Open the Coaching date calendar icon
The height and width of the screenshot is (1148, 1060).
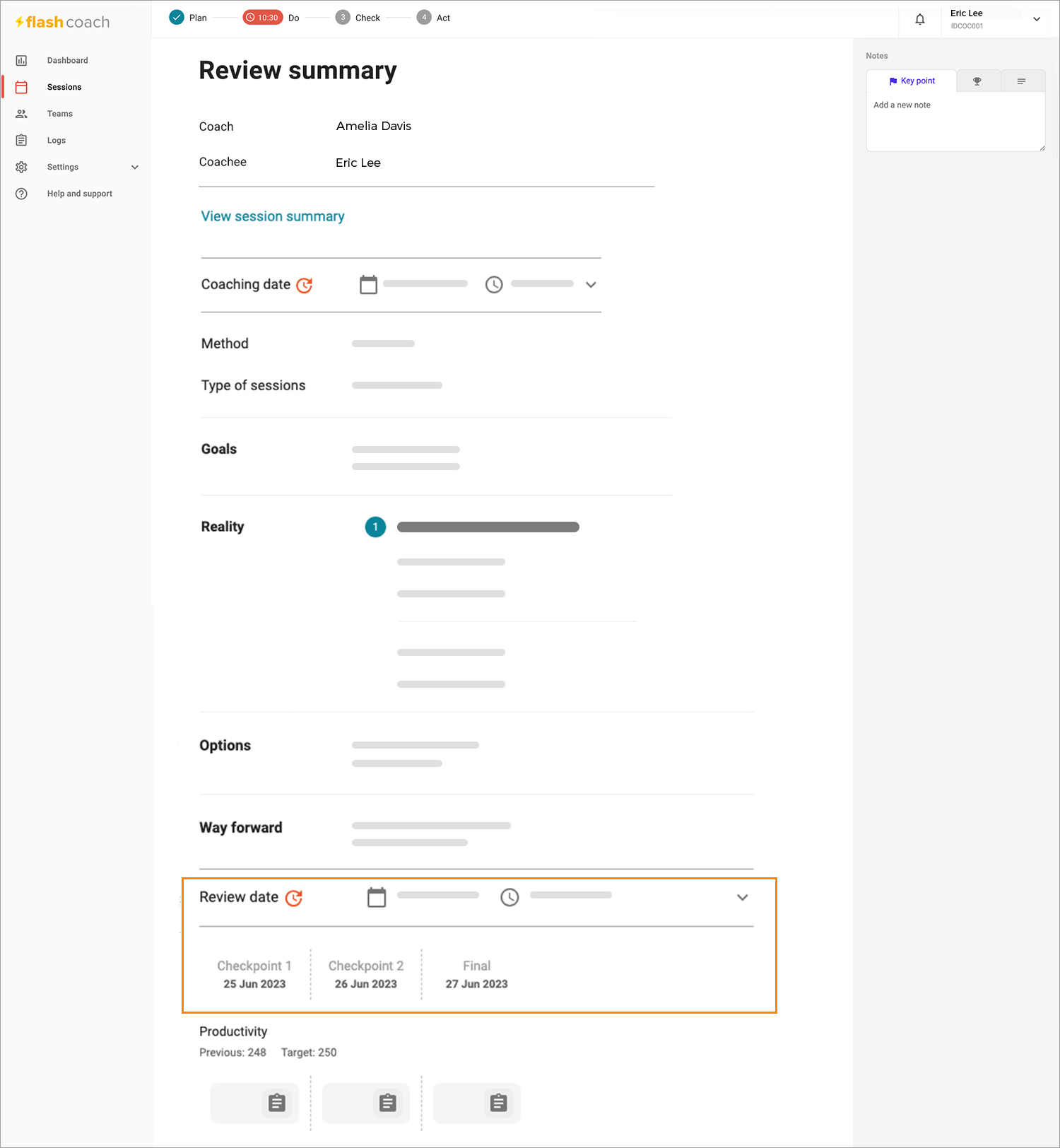tap(368, 285)
